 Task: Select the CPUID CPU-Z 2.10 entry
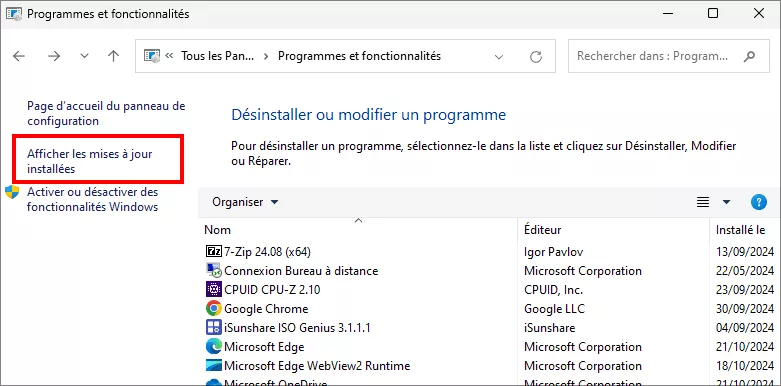[272, 290]
